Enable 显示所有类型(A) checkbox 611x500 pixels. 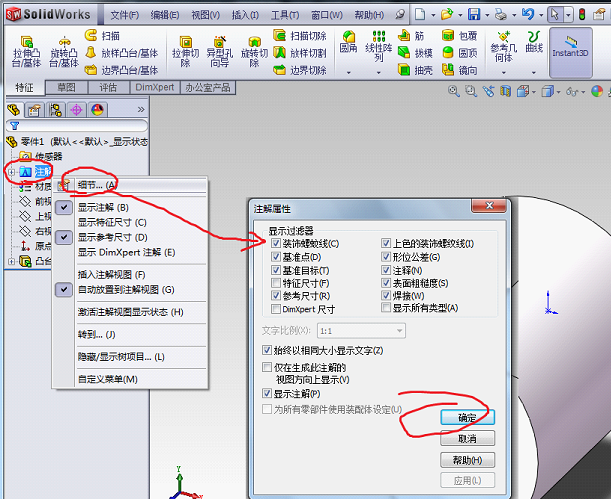click(386, 308)
